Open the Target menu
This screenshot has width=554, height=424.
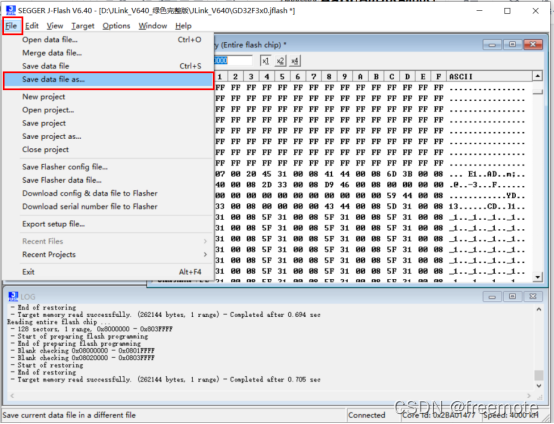click(x=83, y=26)
